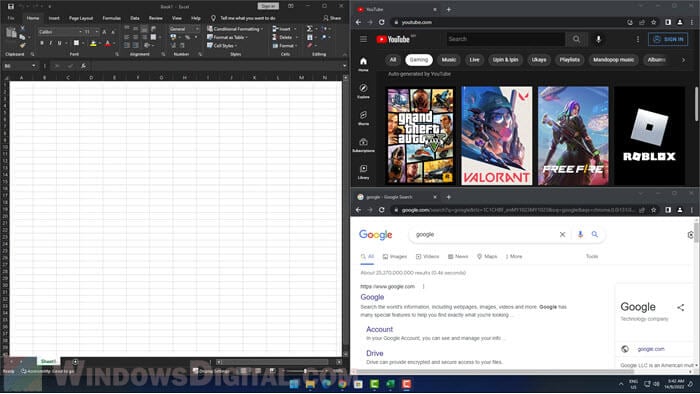Open the YouTube Shorts sidebar item
700x394 pixels.
coord(363,117)
